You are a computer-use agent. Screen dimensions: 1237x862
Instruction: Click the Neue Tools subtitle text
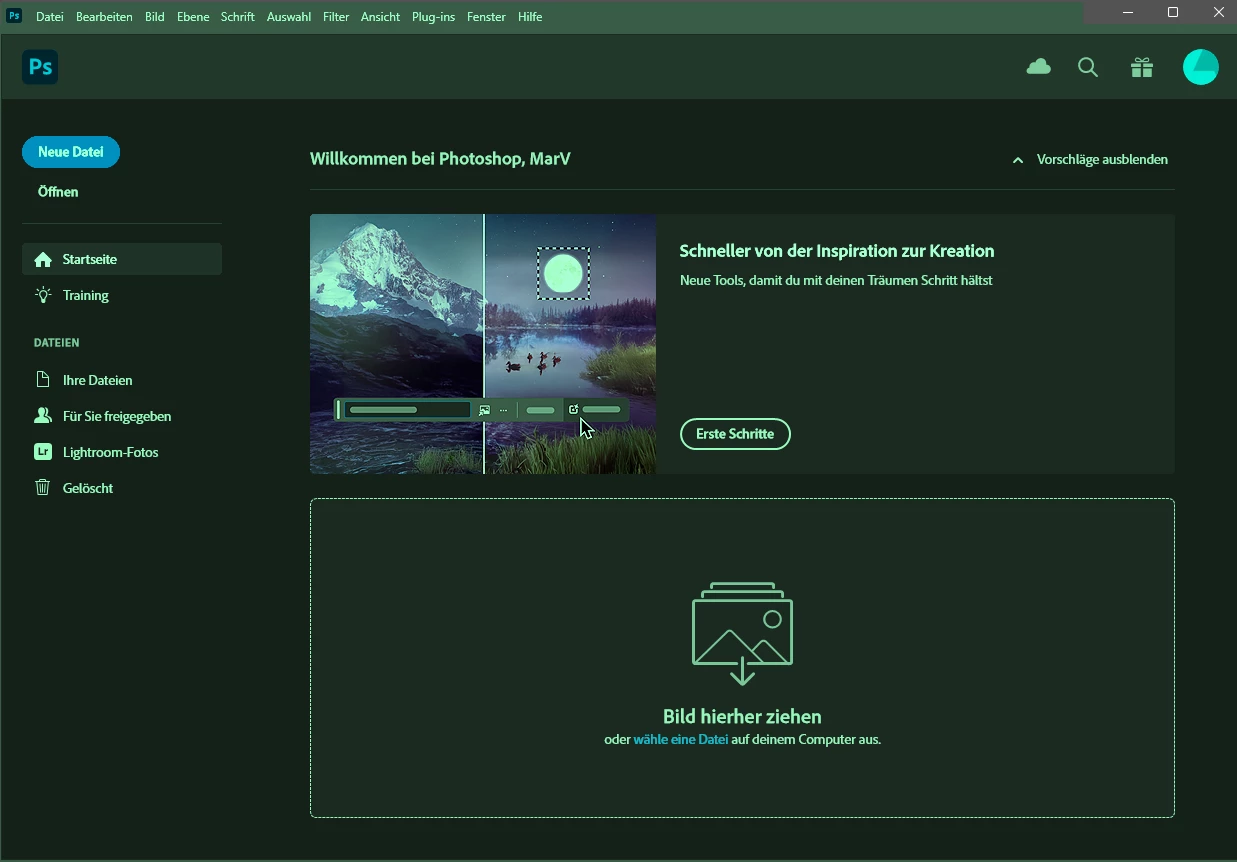coord(836,280)
